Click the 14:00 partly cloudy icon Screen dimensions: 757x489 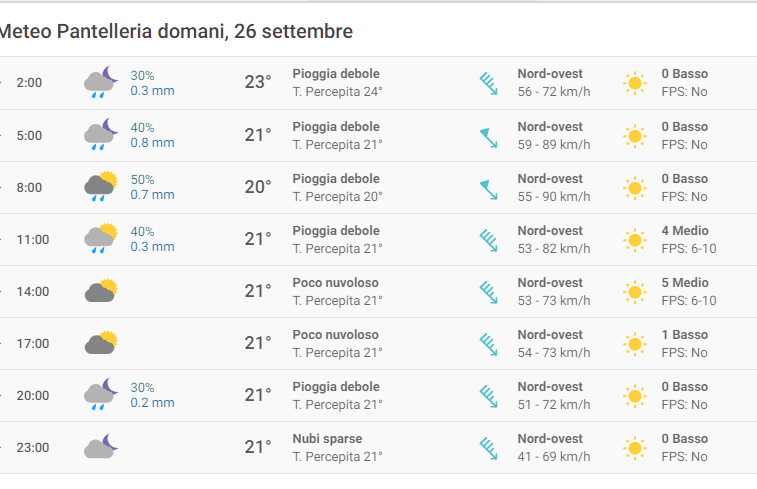[x=101, y=291]
